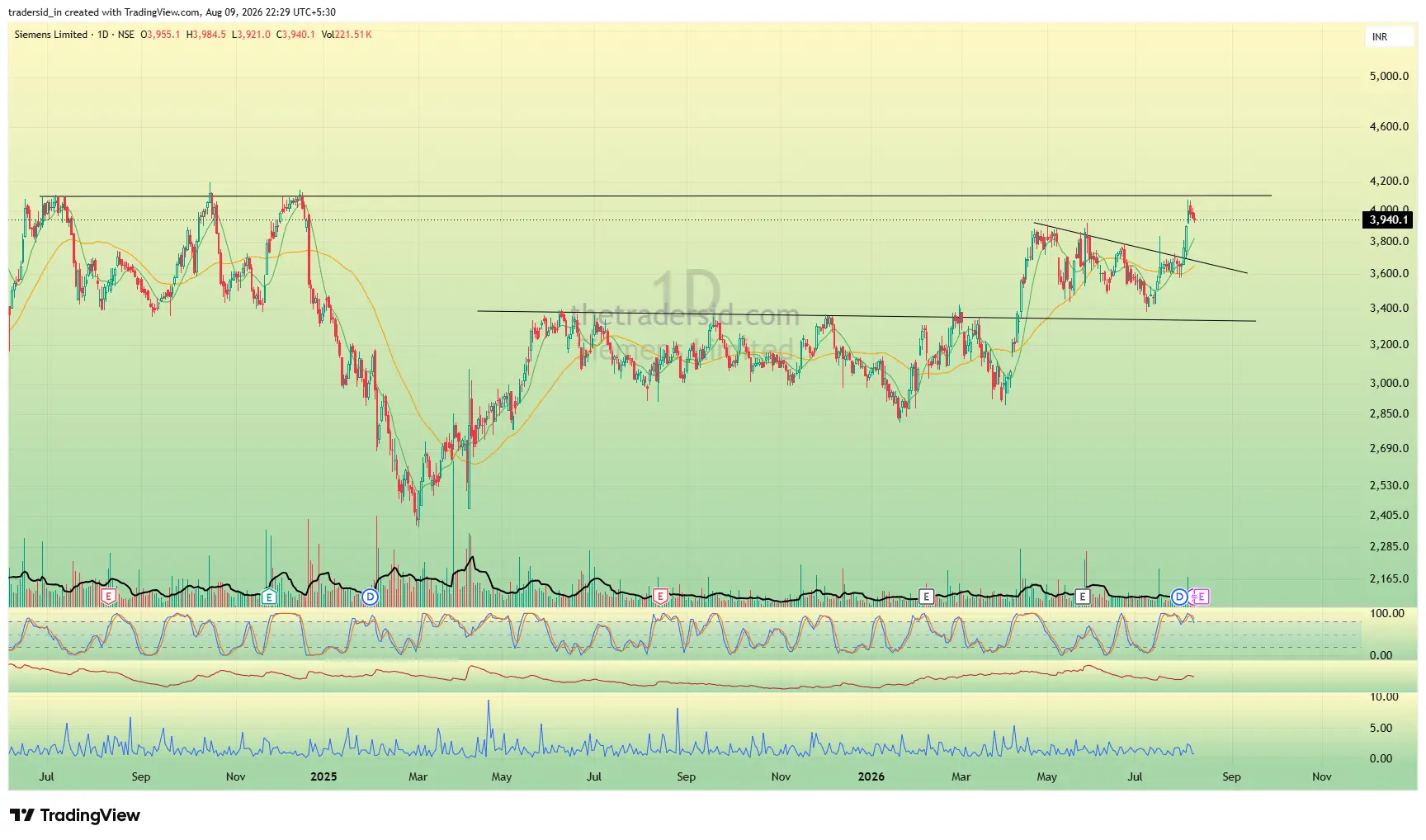Screen dimensions: 1426x840
Task: Click the 10.00 scale label in bottom pane
Action: coord(1384,696)
